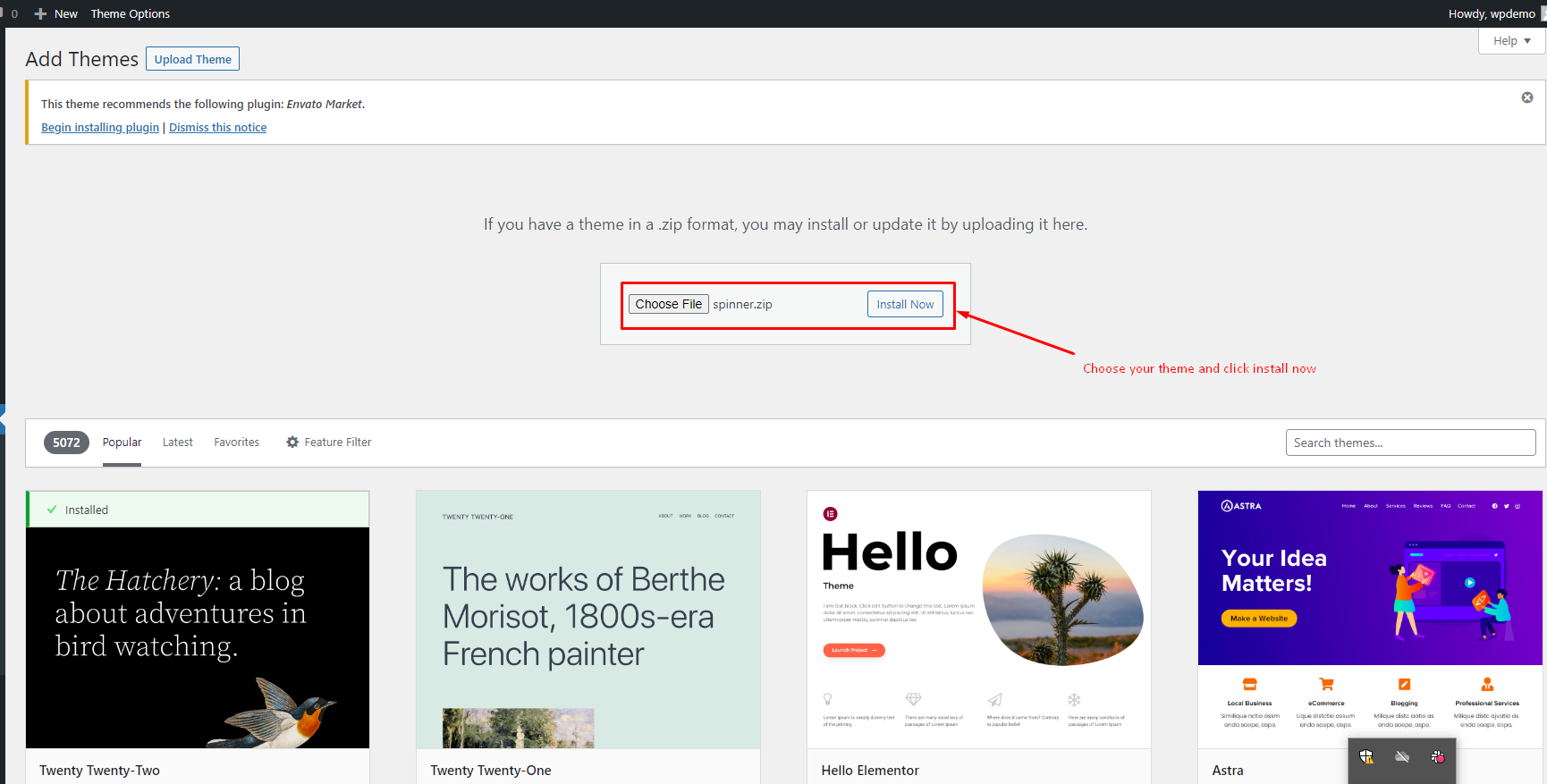Focus the Search themes input field
The image size is (1547, 784).
click(1410, 443)
